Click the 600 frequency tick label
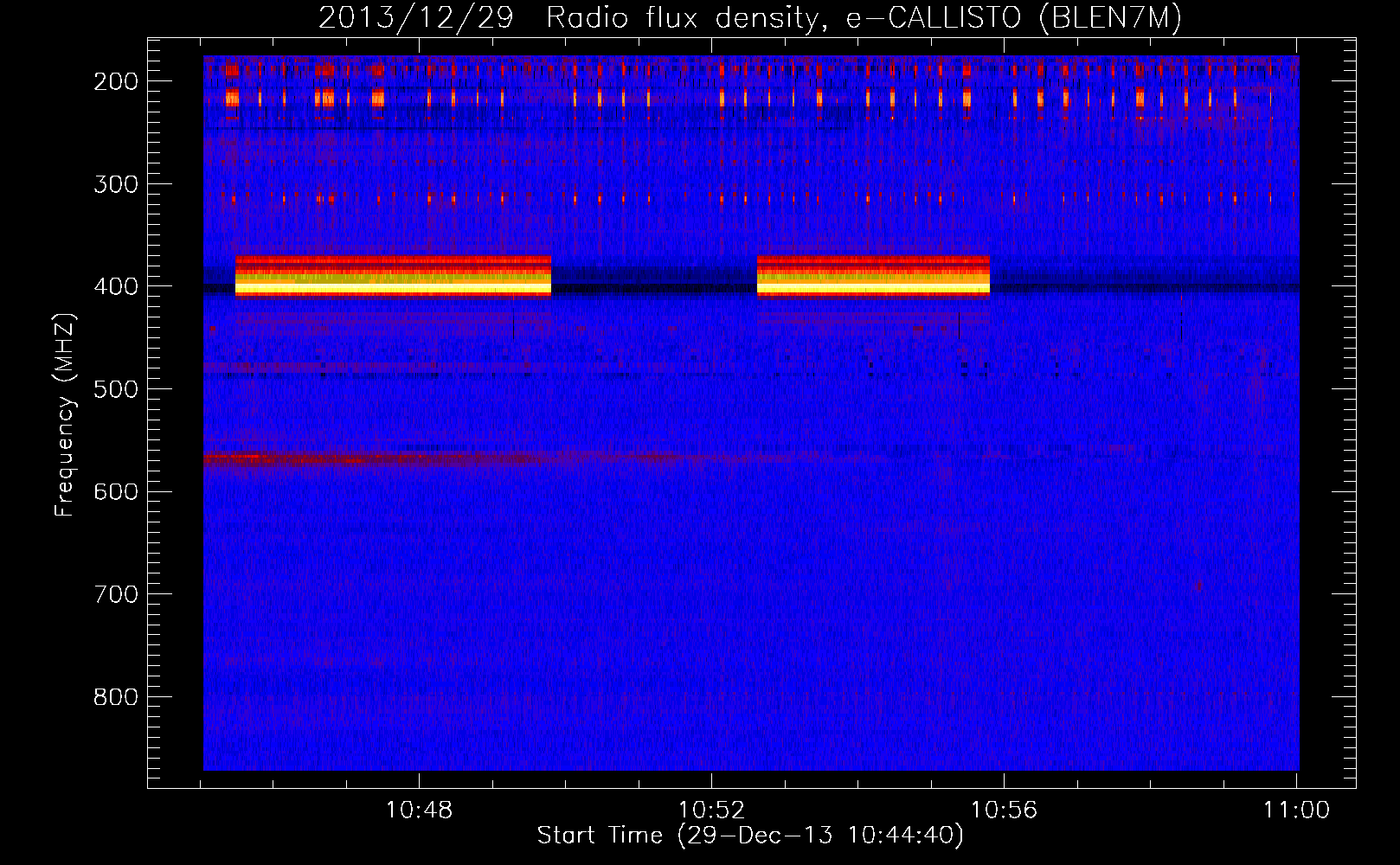The image size is (1400, 865). (x=115, y=491)
